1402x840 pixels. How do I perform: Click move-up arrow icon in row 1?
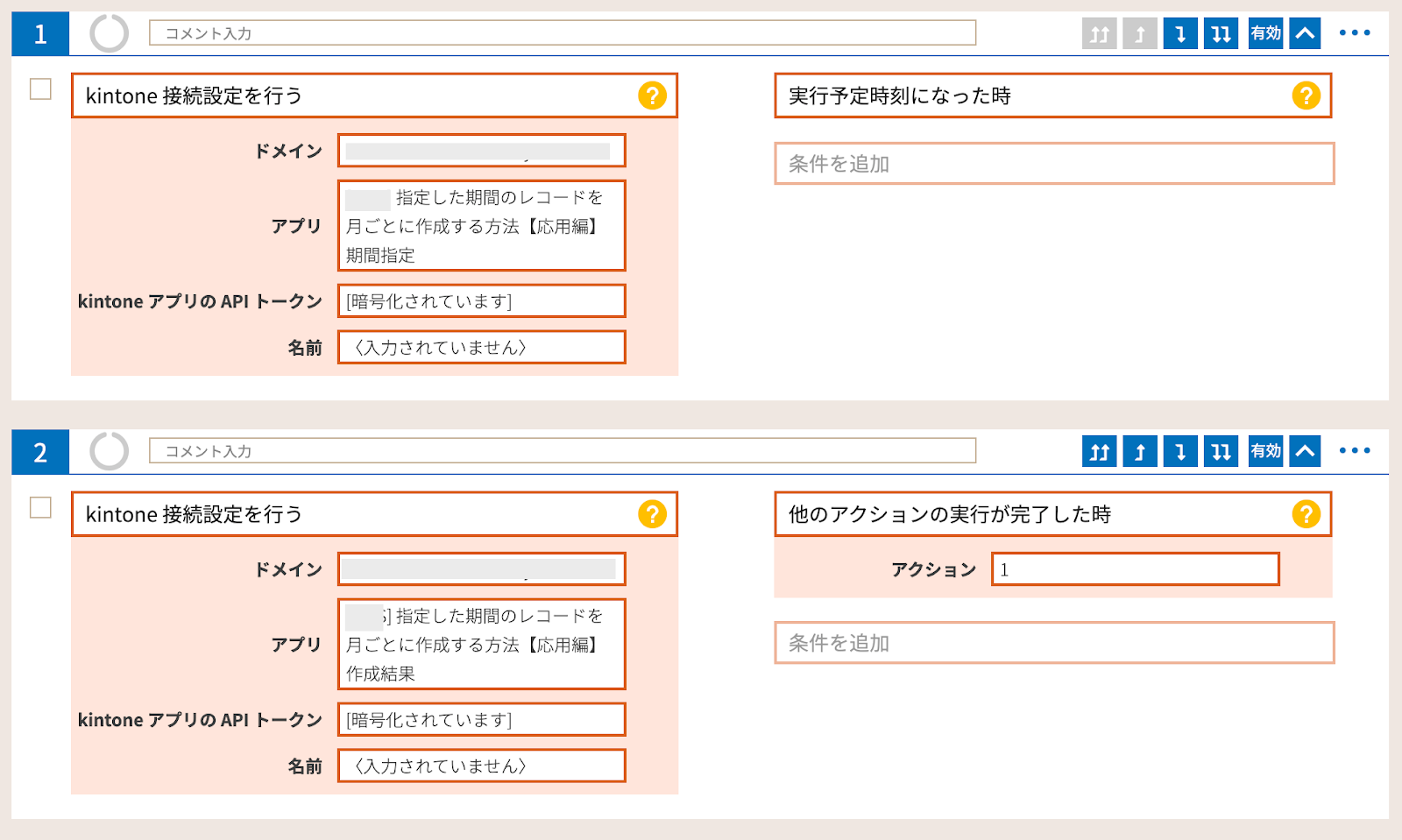tap(1140, 33)
